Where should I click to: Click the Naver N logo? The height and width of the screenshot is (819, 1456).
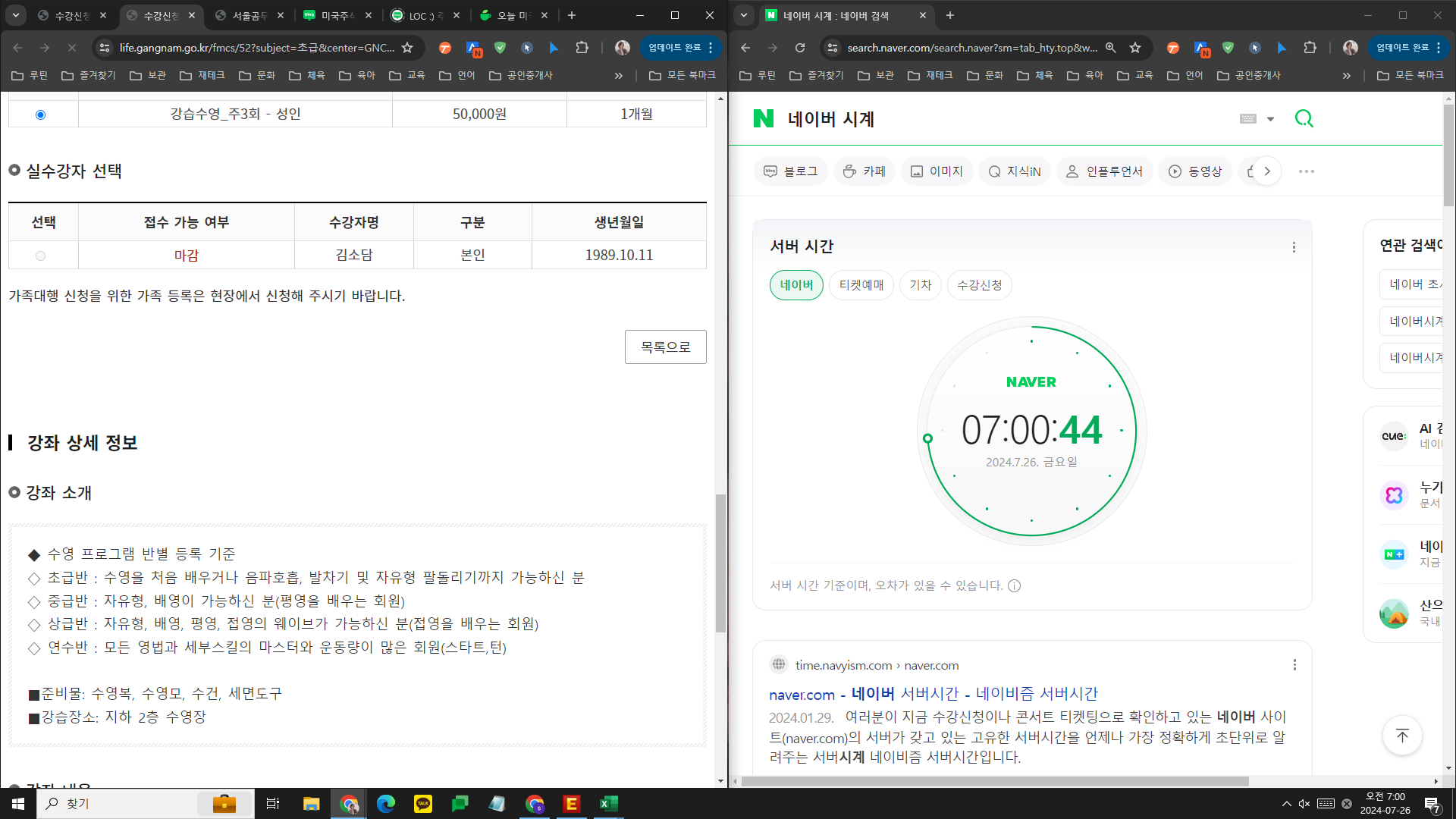[x=764, y=118]
